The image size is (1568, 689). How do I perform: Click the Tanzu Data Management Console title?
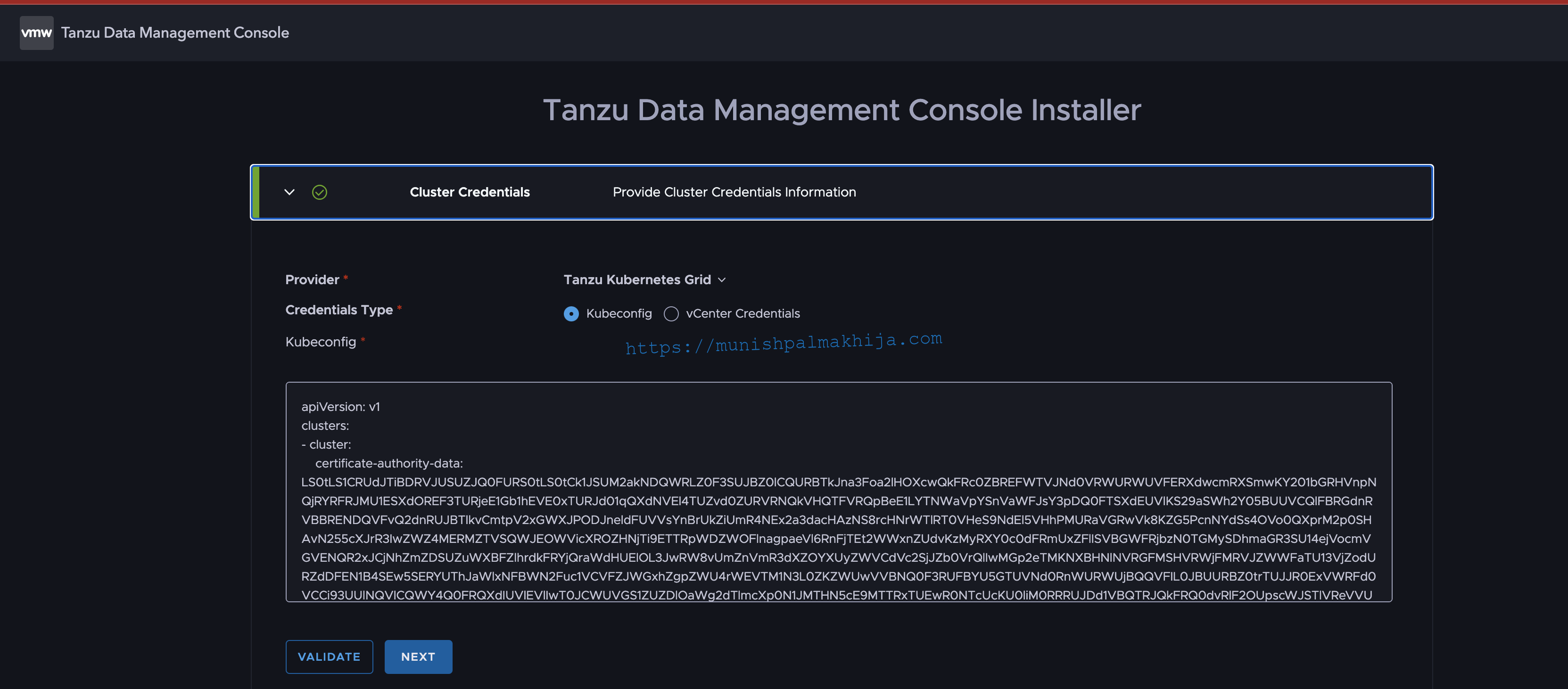click(175, 33)
